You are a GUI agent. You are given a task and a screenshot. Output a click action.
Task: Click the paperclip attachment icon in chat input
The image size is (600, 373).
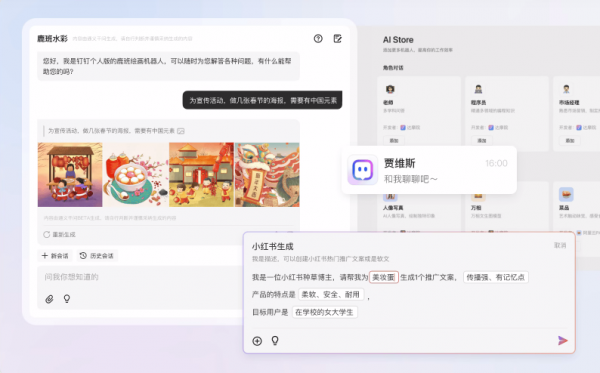(x=49, y=299)
